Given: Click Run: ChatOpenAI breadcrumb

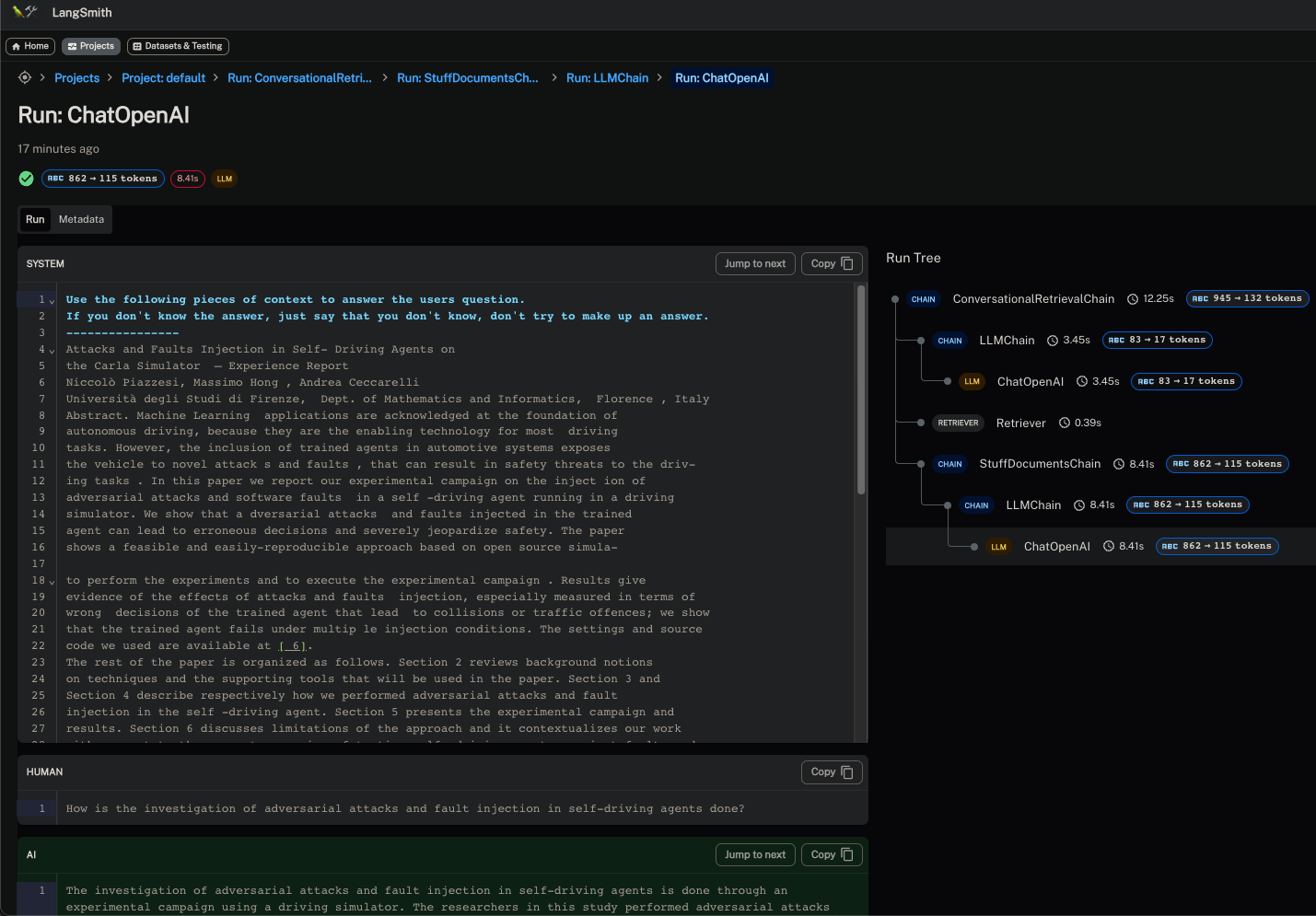Looking at the screenshot, I should point(721,78).
